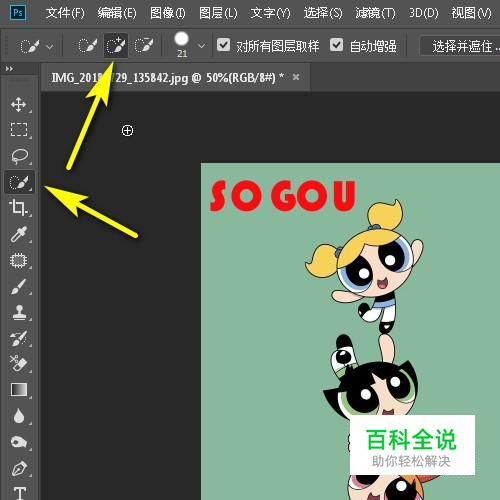Click the red SOGOU text on canvas
The image size is (500, 500).
tap(283, 196)
